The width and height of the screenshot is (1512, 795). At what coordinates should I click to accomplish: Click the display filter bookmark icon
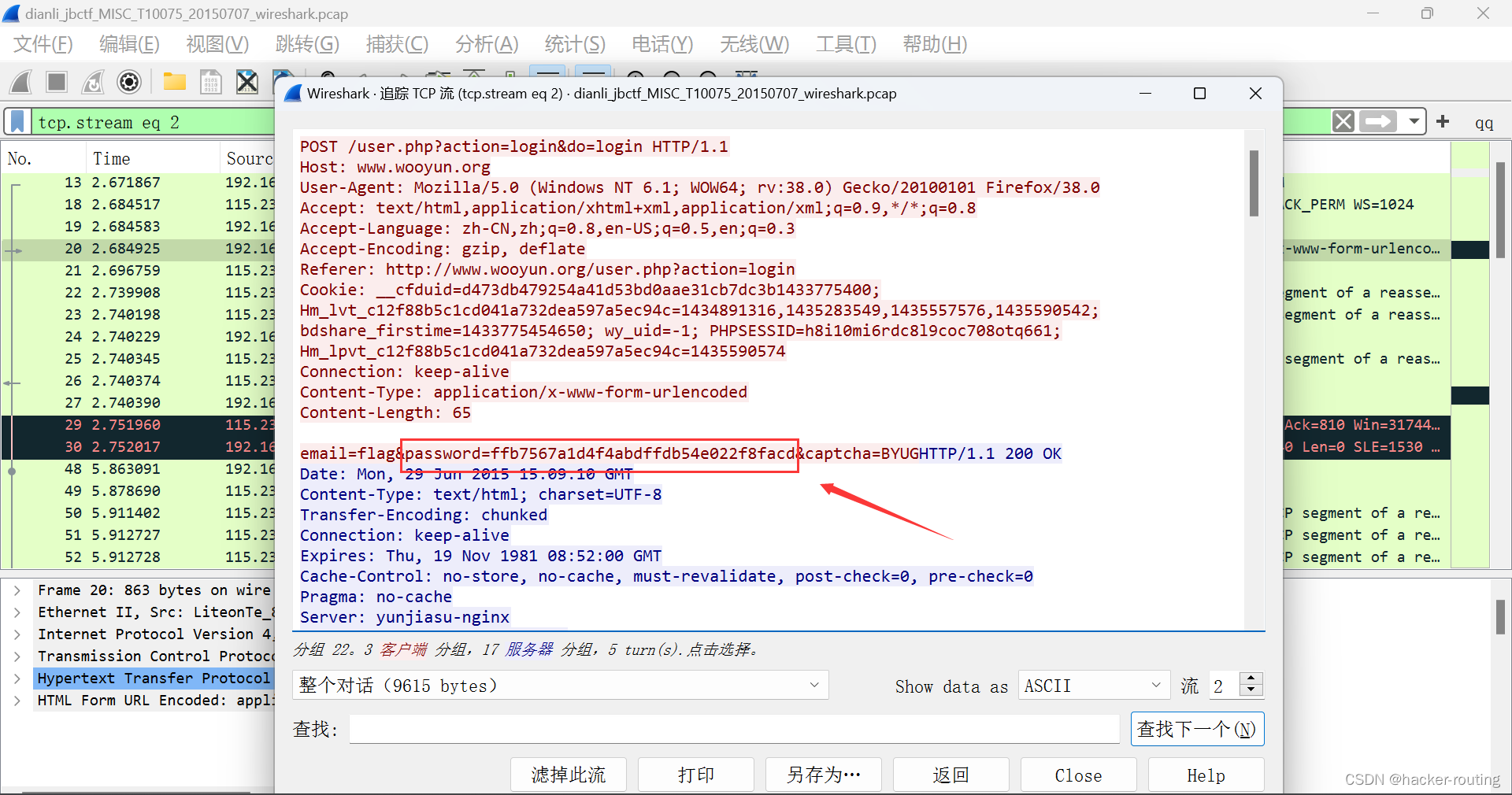point(17,122)
